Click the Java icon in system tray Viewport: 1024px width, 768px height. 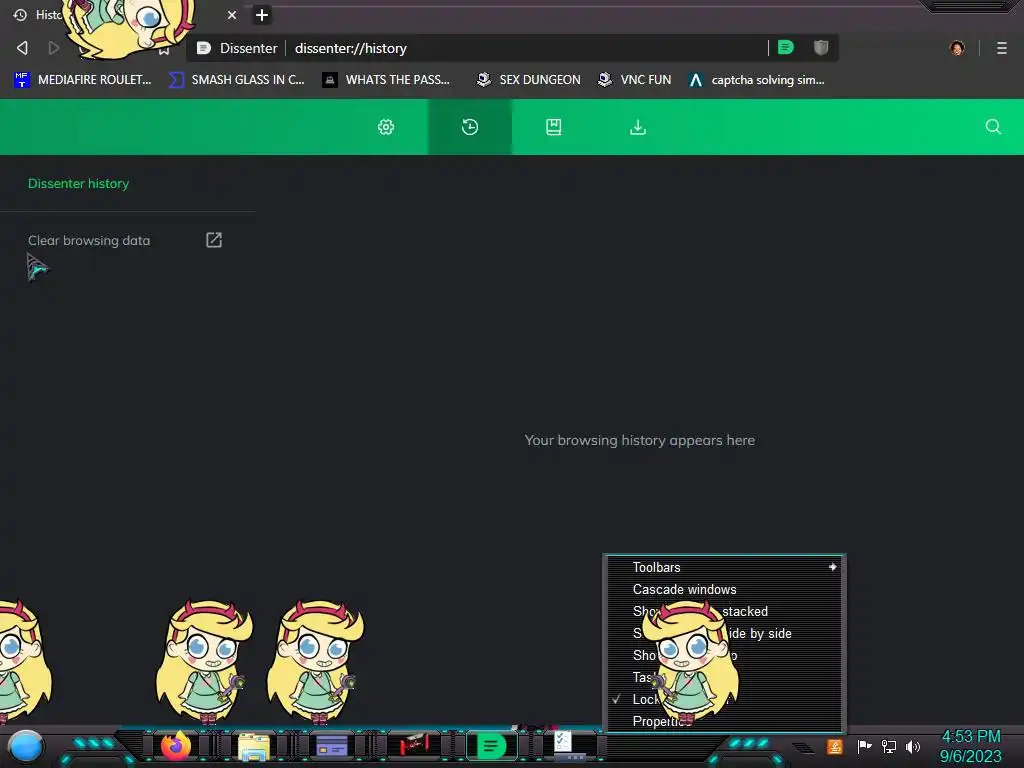point(835,746)
